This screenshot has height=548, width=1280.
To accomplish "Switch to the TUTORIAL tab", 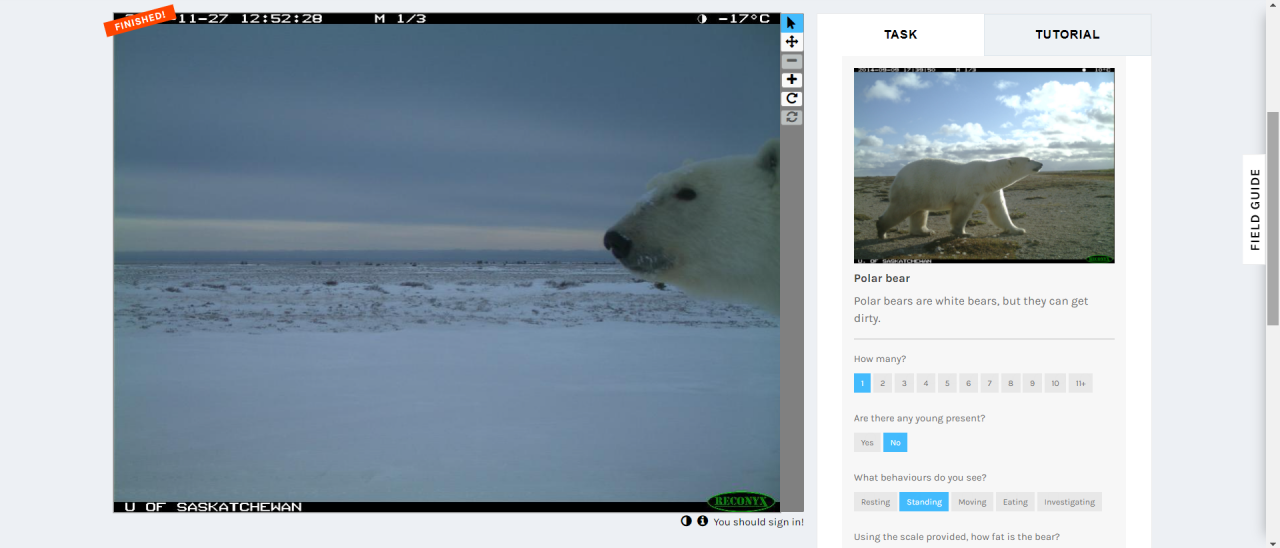I will [1067, 34].
